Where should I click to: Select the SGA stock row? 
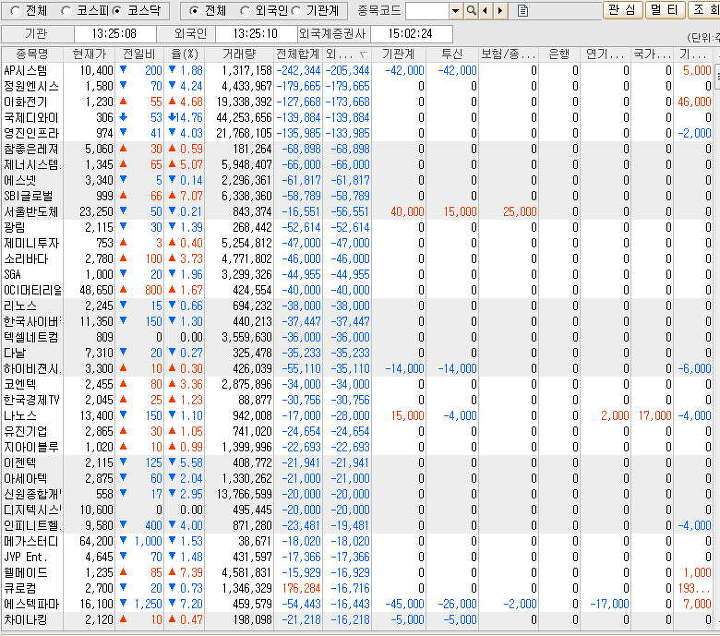[358, 275]
